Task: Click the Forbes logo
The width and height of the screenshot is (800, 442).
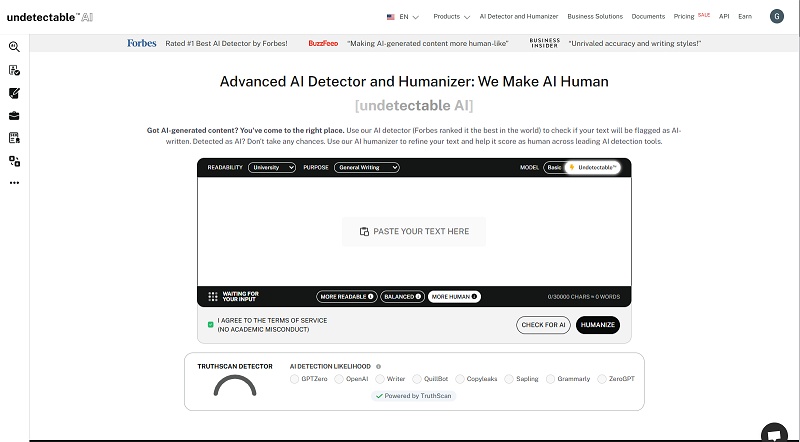Action: pyautogui.click(x=142, y=43)
